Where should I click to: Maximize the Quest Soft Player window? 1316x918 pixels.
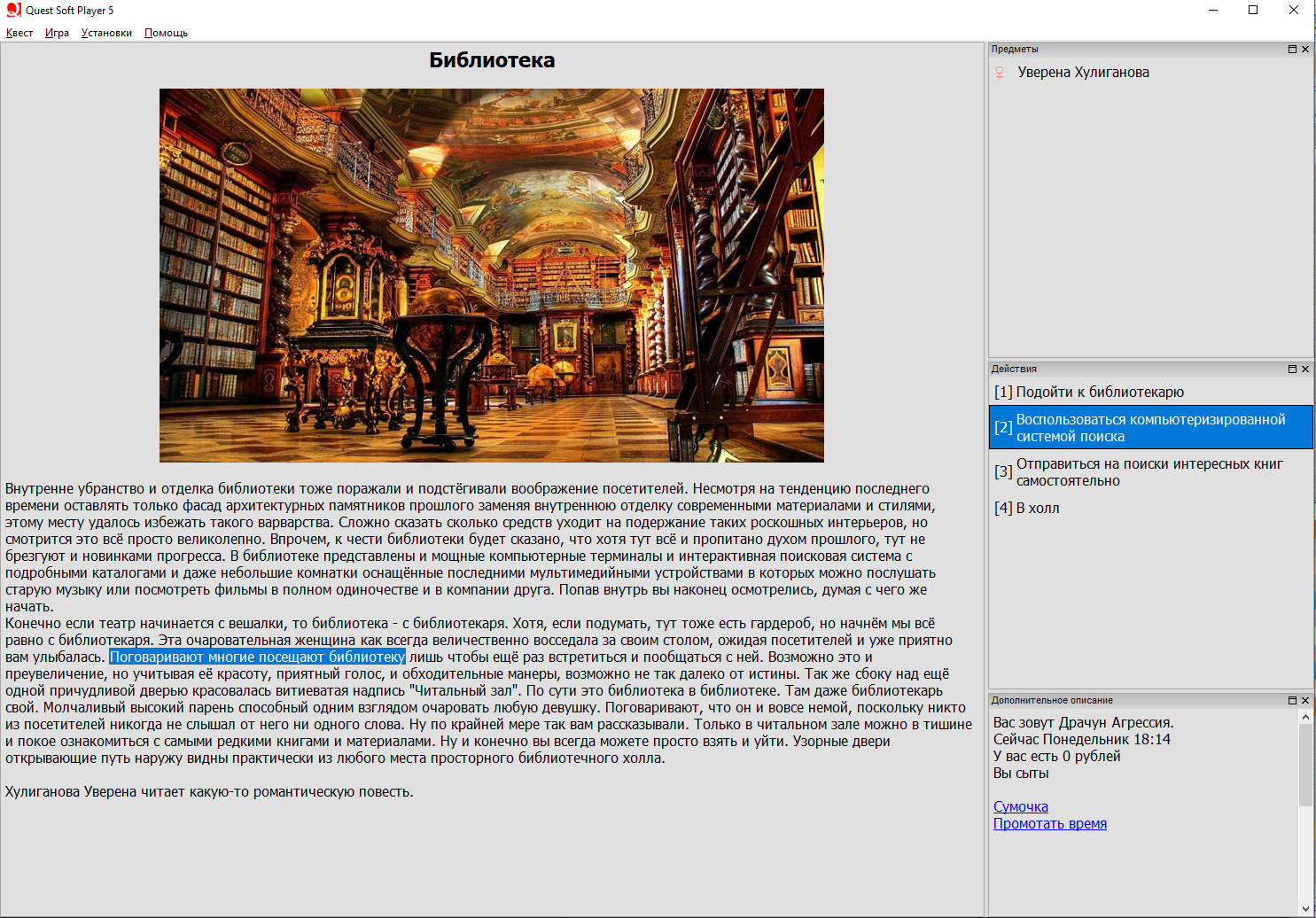(x=1253, y=10)
